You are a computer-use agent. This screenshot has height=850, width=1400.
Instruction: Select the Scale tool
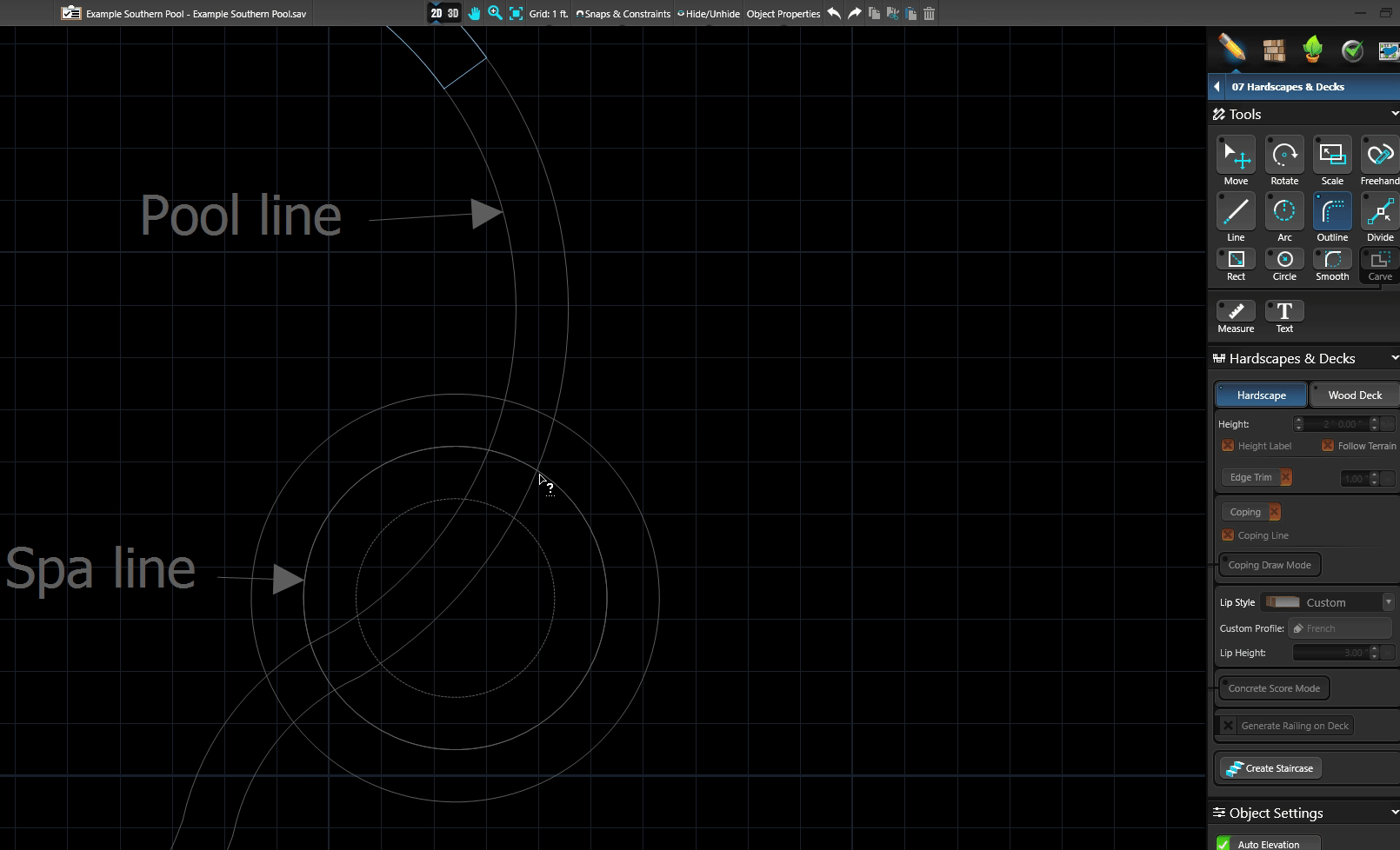click(1332, 156)
